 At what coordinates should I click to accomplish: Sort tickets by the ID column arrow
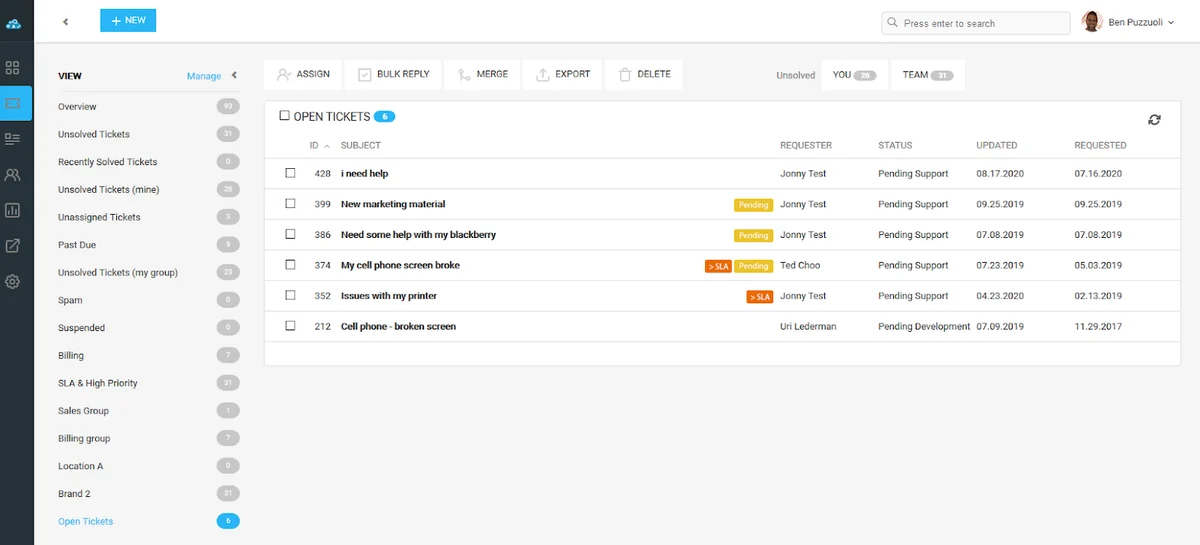pos(327,146)
